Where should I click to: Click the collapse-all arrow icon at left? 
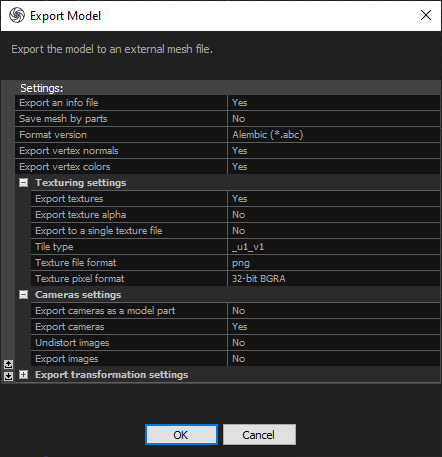click(8, 364)
